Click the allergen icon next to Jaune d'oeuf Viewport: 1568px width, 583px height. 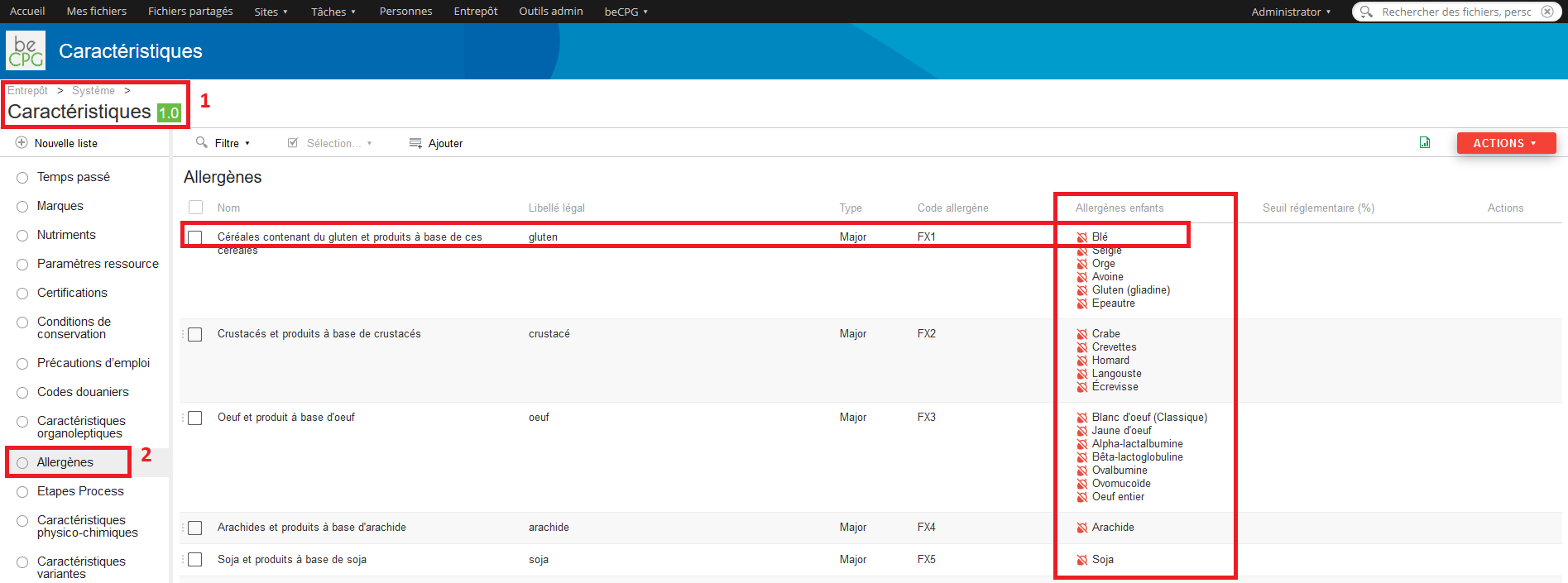(x=1081, y=431)
